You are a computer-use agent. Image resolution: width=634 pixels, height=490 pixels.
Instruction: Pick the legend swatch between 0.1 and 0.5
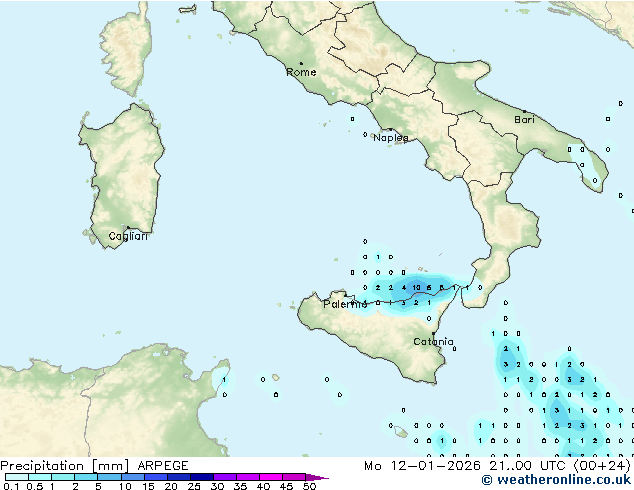pos(17,477)
